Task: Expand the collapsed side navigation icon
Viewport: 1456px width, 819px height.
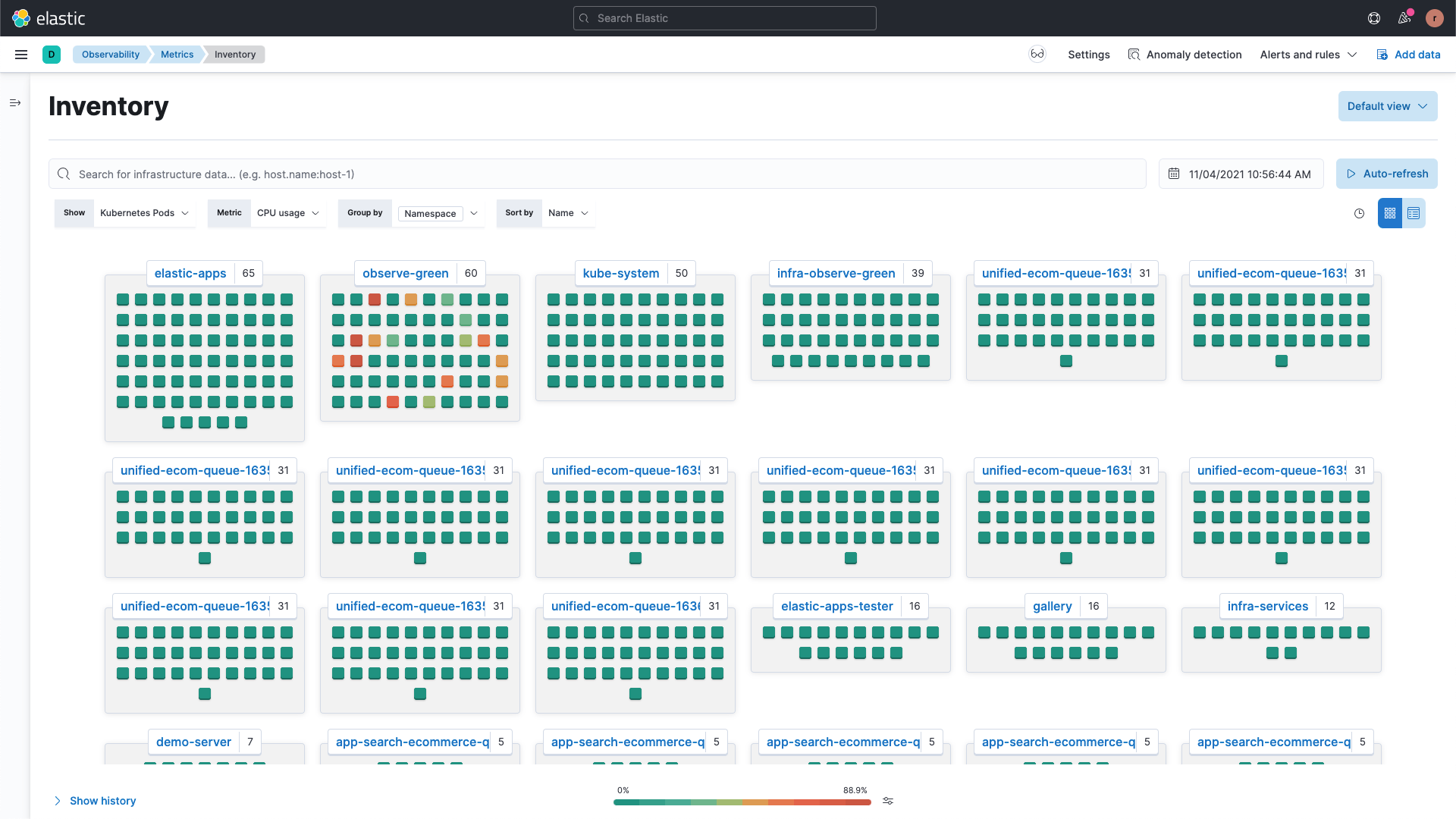Action: [x=15, y=103]
